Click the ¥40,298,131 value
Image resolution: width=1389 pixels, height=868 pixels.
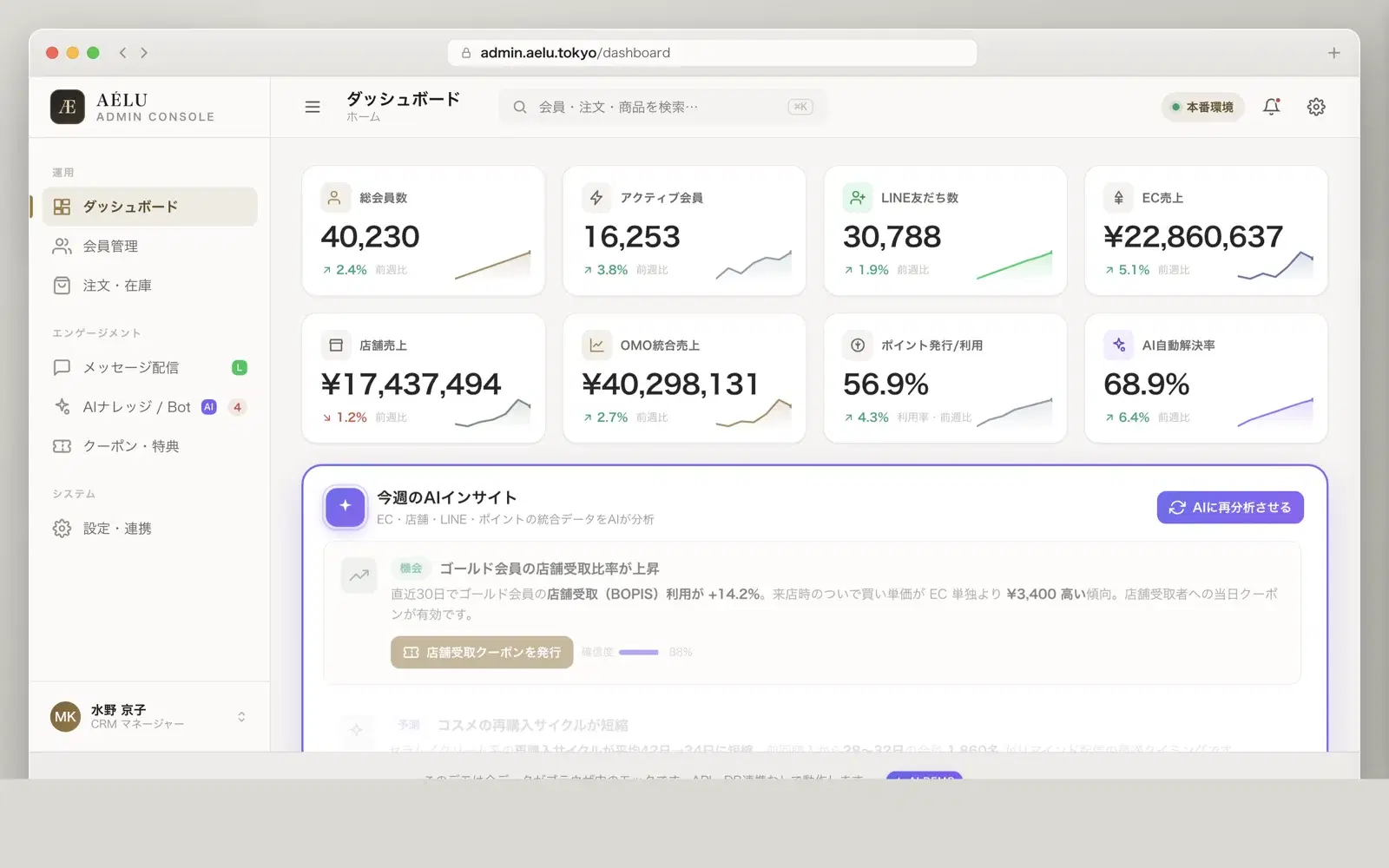pyautogui.click(x=670, y=384)
